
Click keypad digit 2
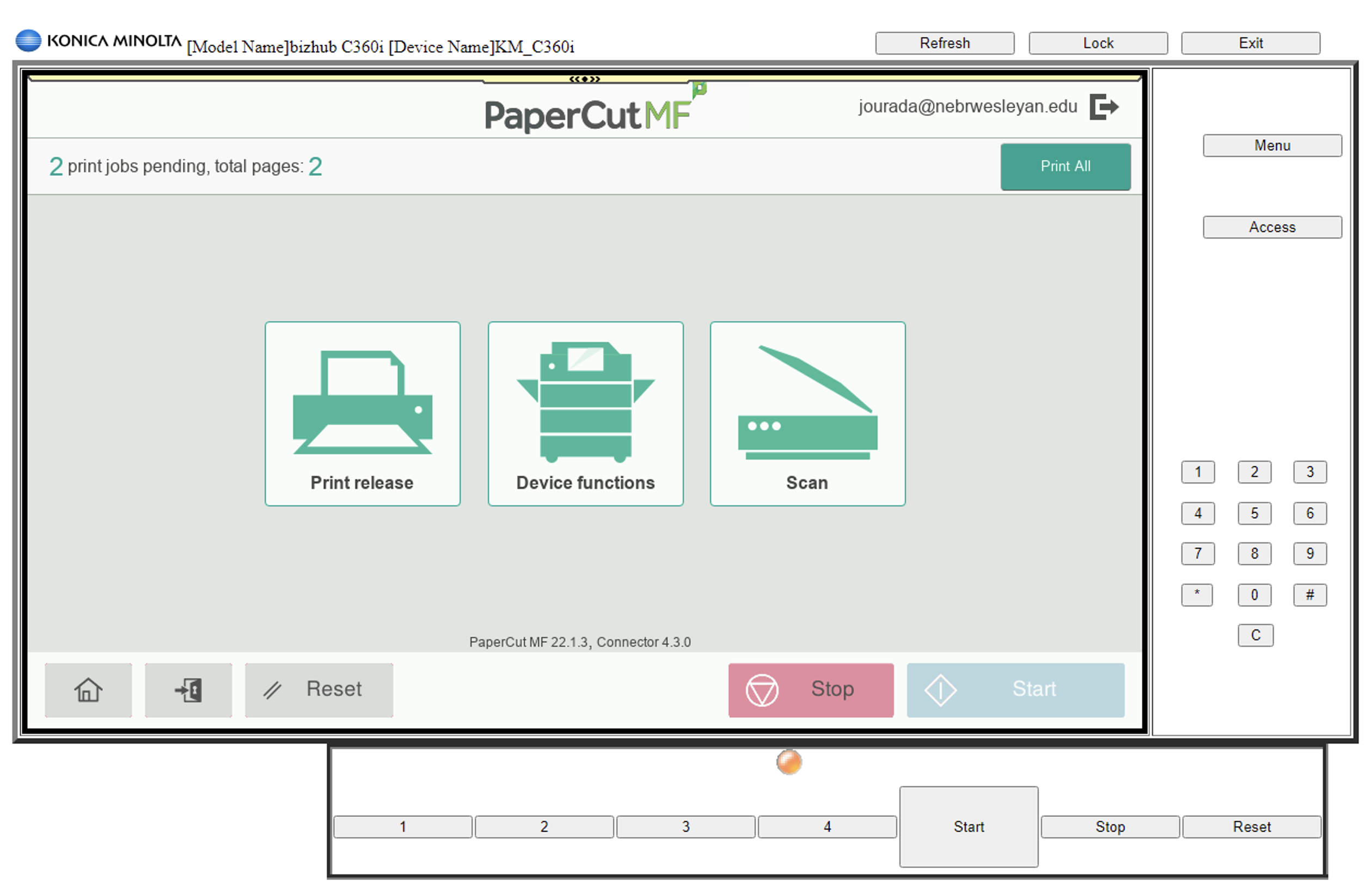[x=1254, y=472]
